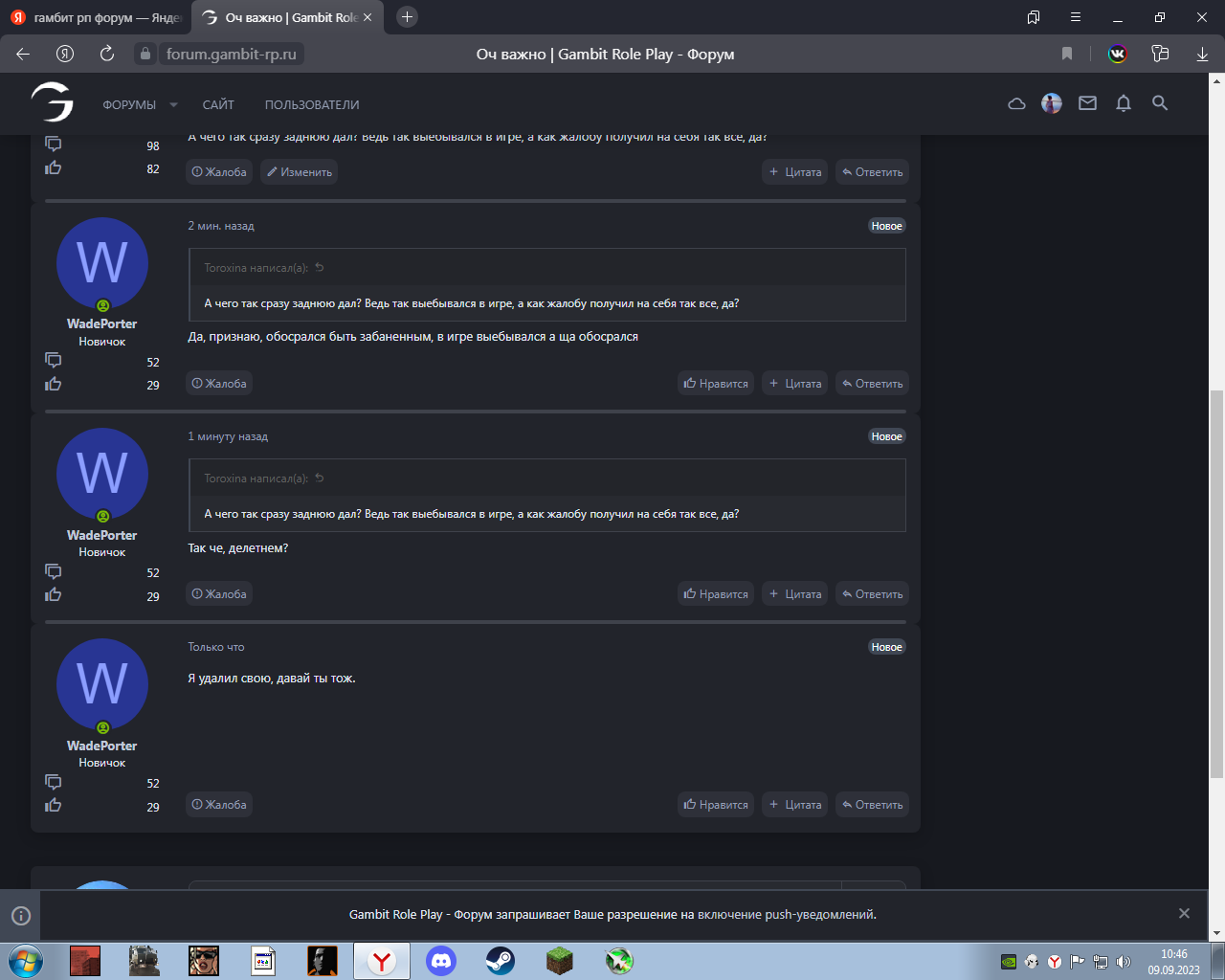Switch to the гамбит рп форум tab
Image resolution: width=1225 pixels, height=980 pixels.
(96, 17)
